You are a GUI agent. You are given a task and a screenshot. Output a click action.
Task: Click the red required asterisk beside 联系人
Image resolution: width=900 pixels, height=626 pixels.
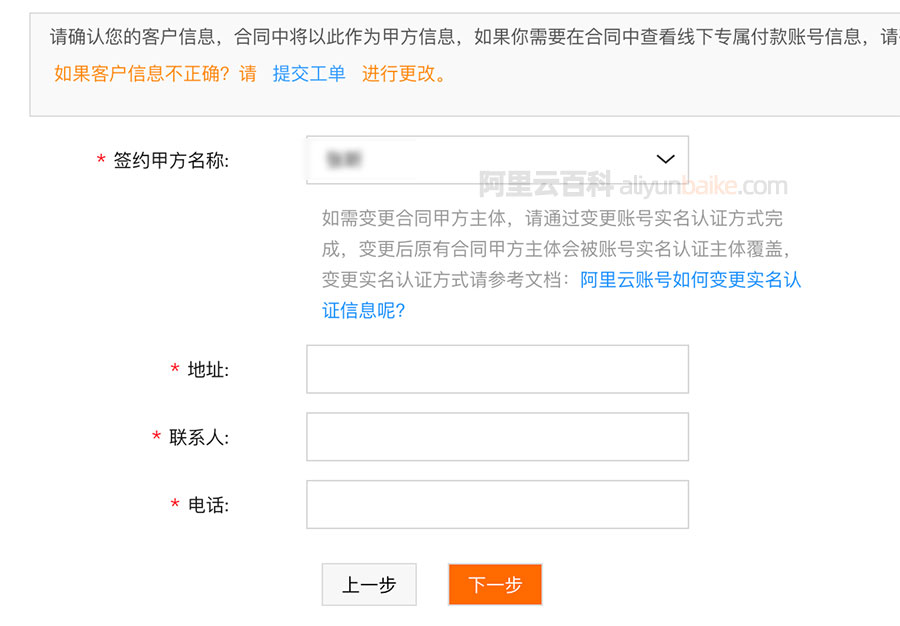pyautogui.click(x=156, y=436)
